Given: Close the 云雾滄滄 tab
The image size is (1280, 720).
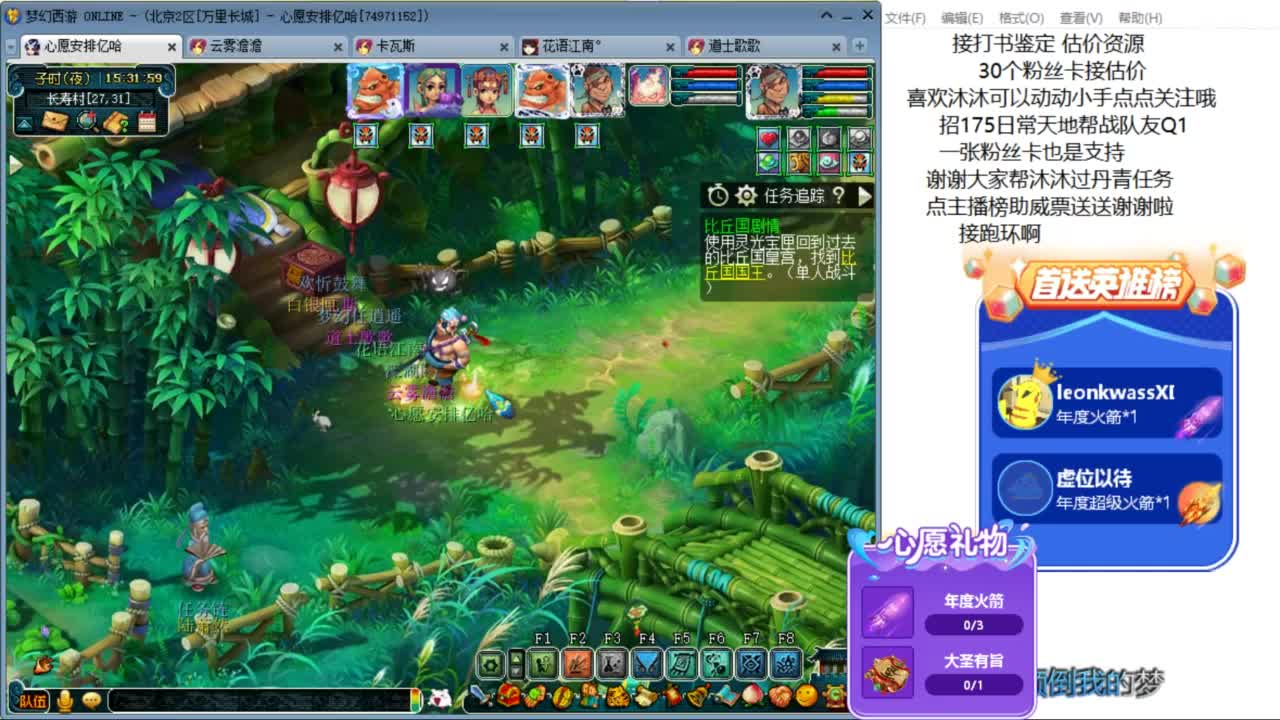Looking at the screenshot, I should click(339, 47).
